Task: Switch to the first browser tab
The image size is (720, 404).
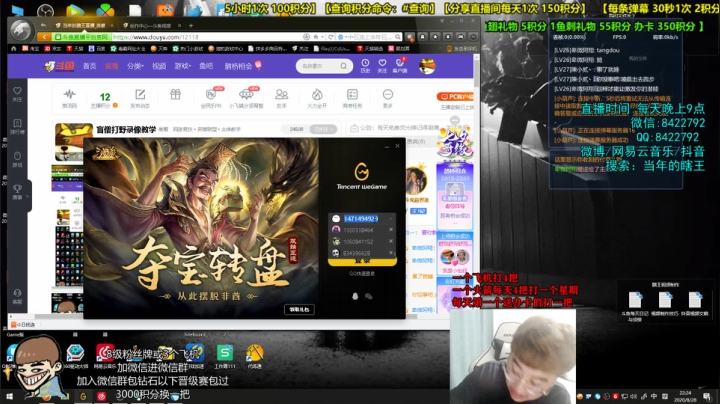Action: pos(84,25)
